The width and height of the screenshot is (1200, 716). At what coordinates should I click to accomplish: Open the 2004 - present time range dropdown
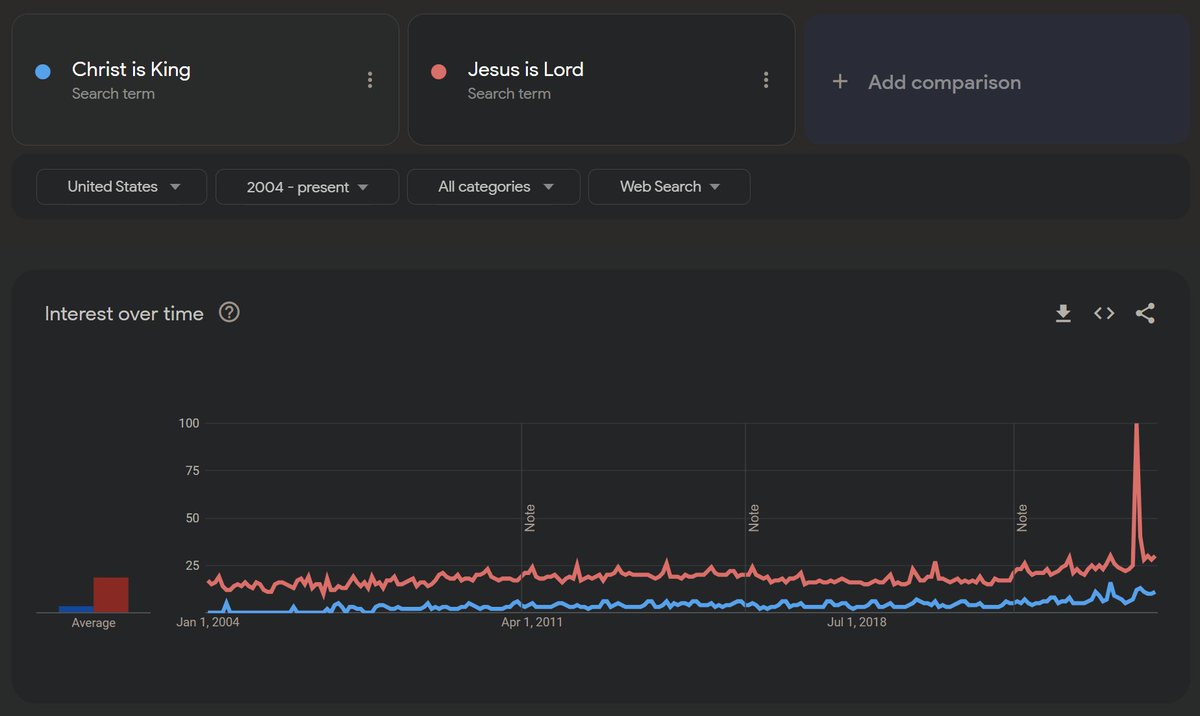coord(307,187)
